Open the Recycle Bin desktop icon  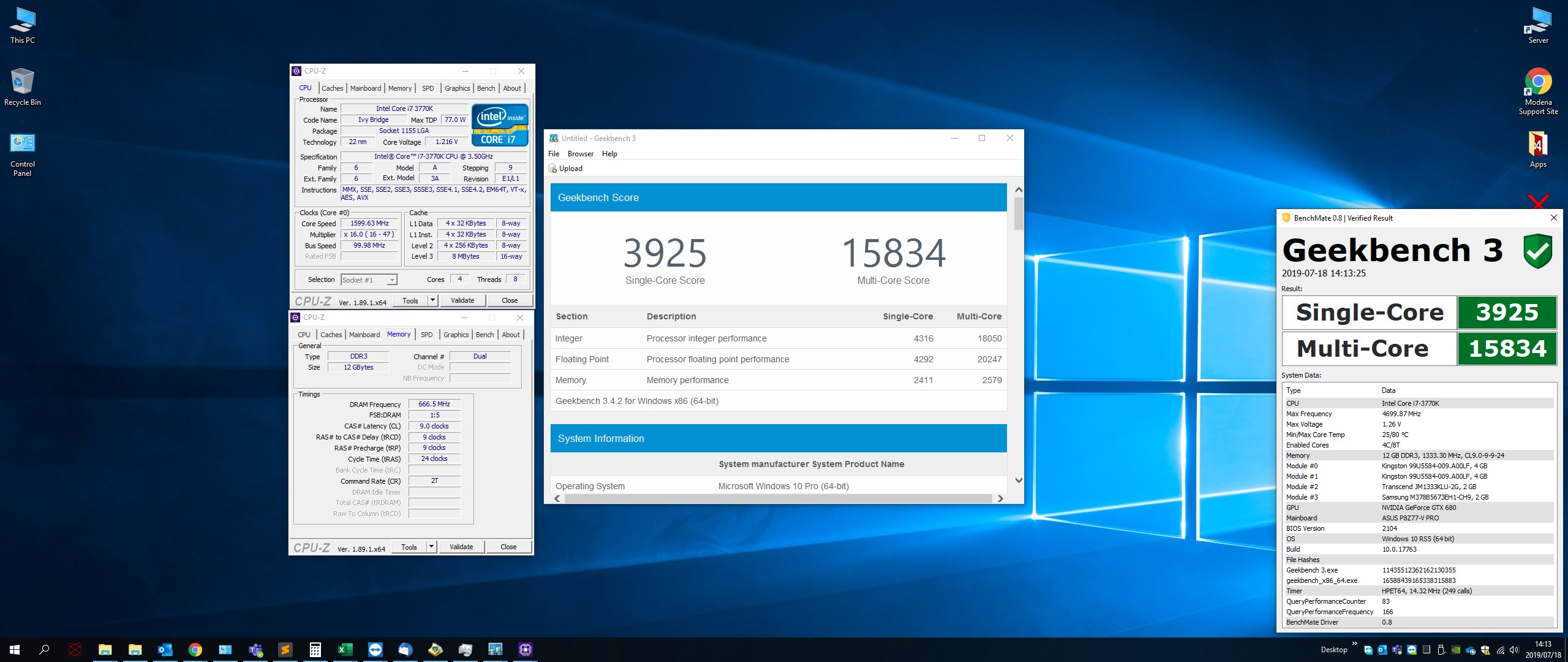tap(22, 87)
